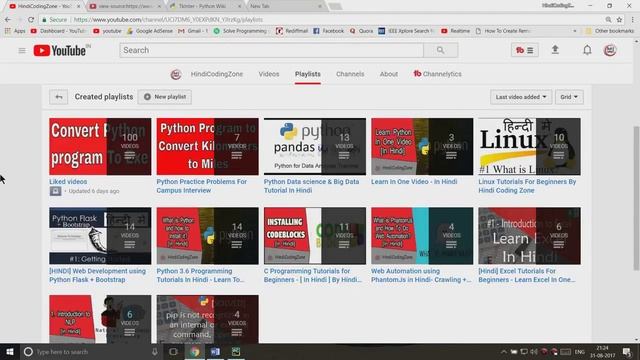640x360 pixels.
Task: Open the Liked videos playlist link
Action: point(68,182)
